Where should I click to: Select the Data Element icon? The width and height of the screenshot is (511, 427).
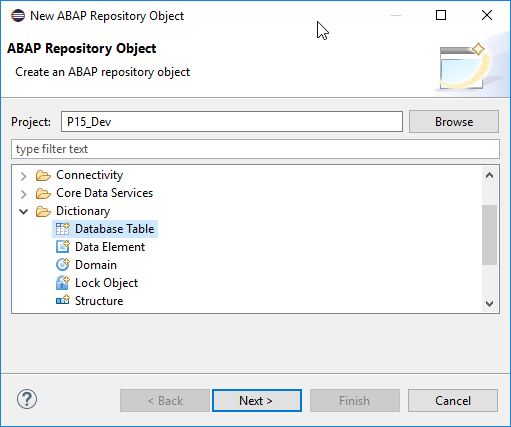[63, 247]
